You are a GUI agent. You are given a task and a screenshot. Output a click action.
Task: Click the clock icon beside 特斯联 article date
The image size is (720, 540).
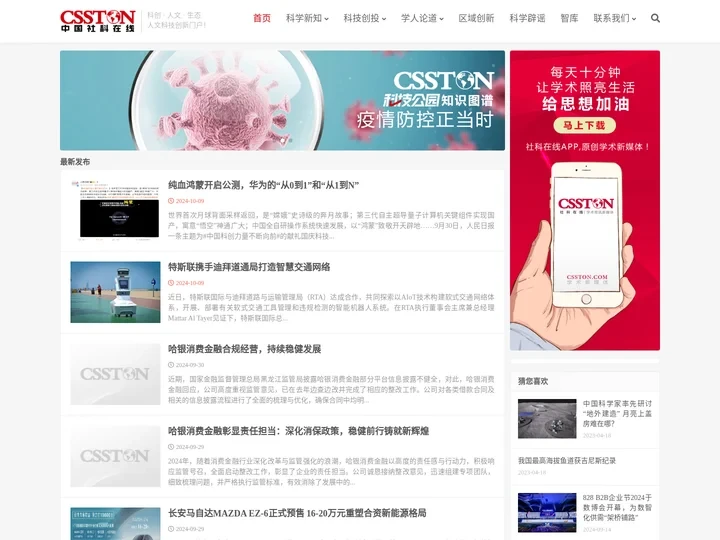pos(171,283)
